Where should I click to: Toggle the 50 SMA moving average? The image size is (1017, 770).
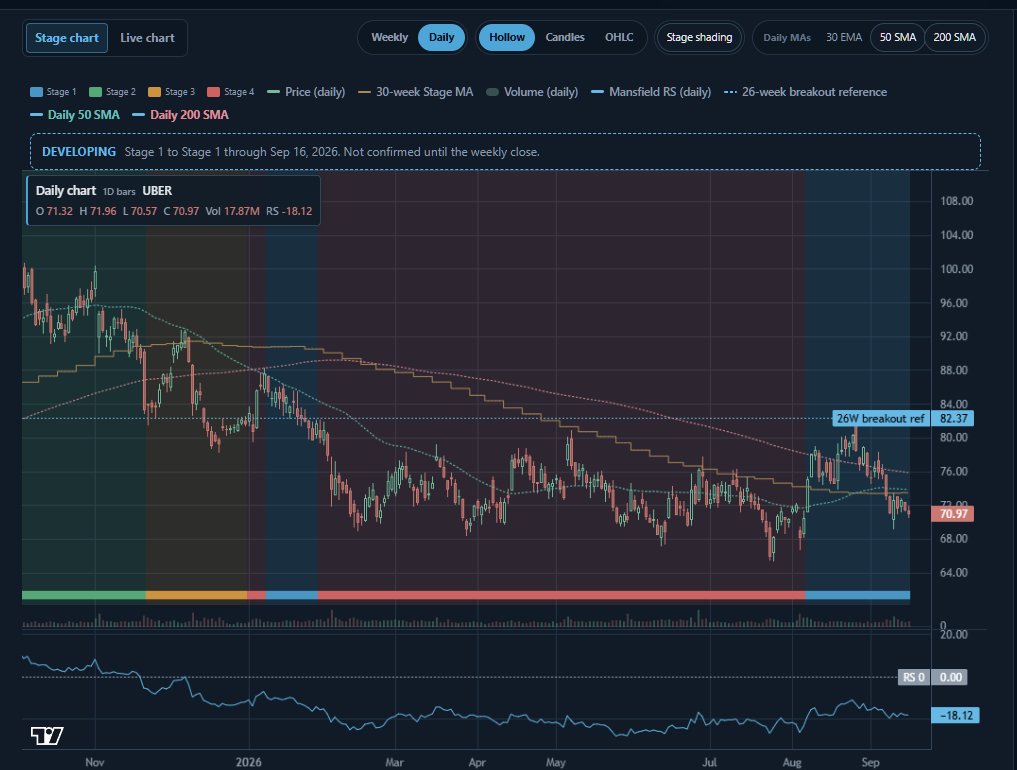[x=898, y=37]
